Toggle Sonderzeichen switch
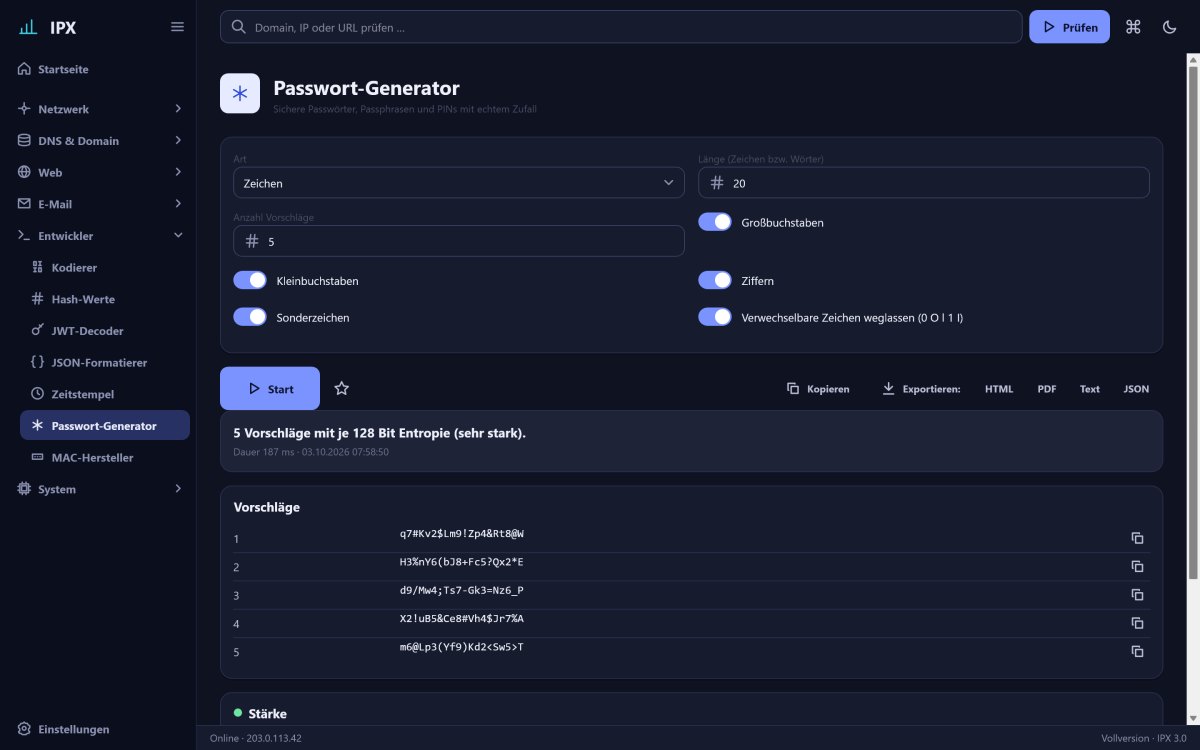1200x750 pixels. [250, 316]
